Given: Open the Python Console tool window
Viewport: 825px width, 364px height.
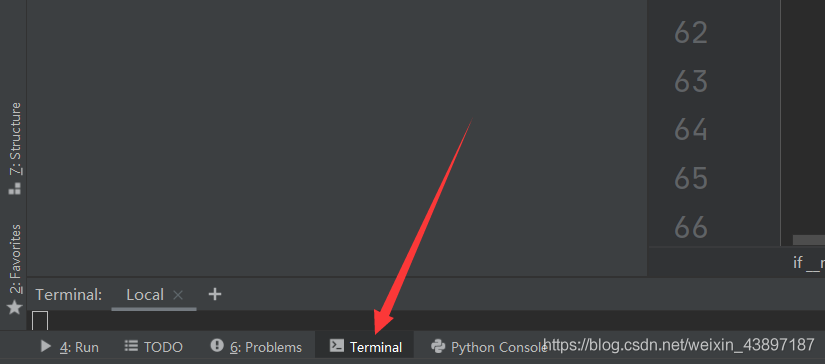Looking at the screenshot, I should coord(489,347).
